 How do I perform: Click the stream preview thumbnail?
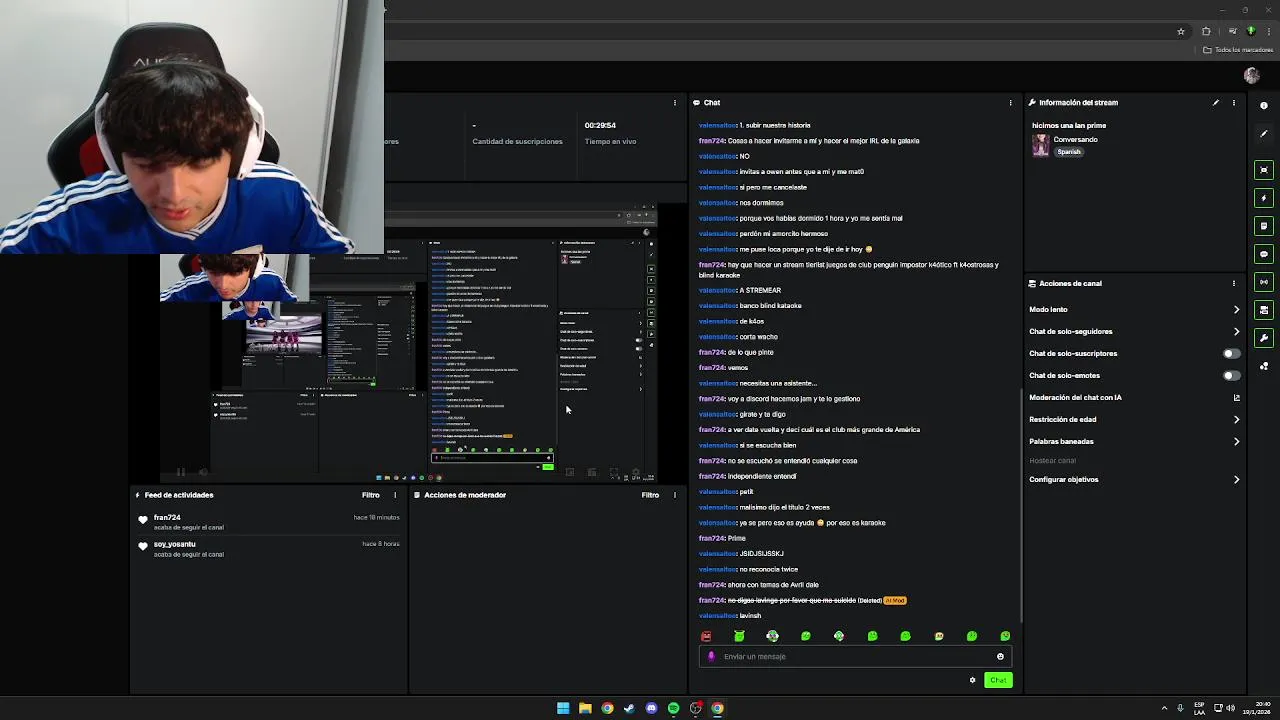pos(407,343)
